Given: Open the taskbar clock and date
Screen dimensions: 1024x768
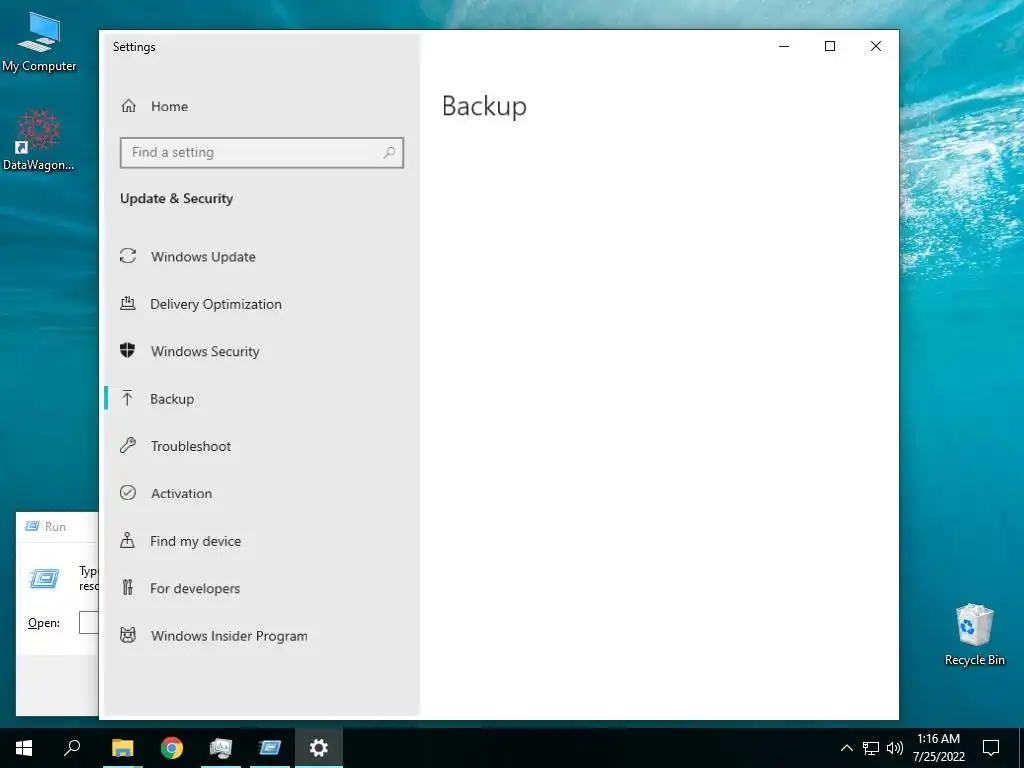Looking at the screenshot, I should [938, 748].
